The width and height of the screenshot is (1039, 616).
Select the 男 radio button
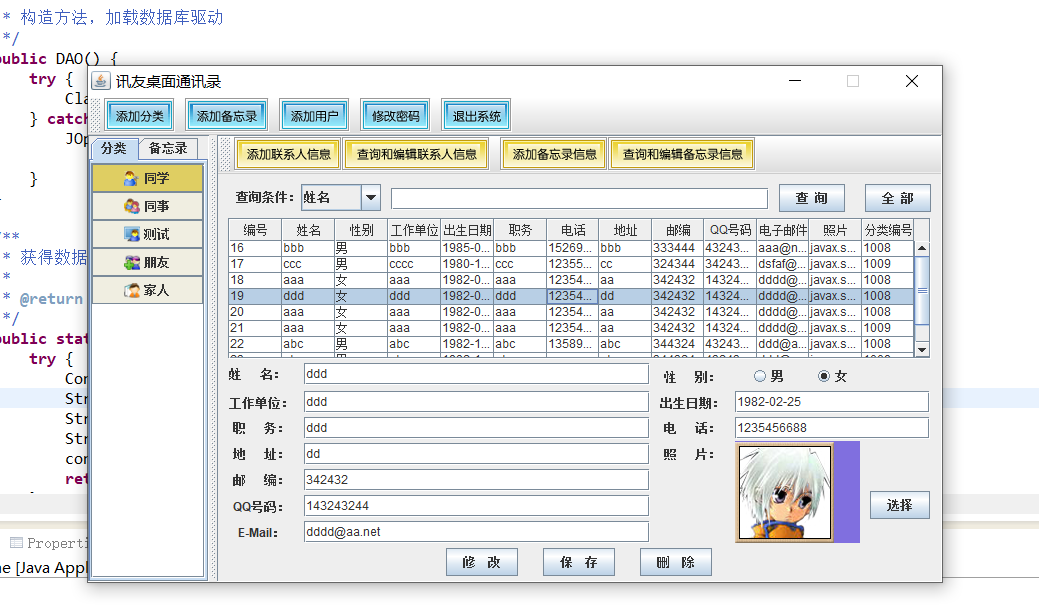tap(760, 376)
